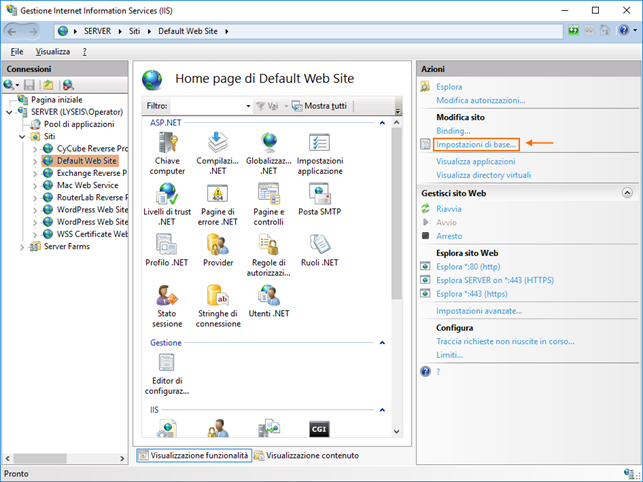
Task: Click the save connections disk icon
Action: pos(29,85)
